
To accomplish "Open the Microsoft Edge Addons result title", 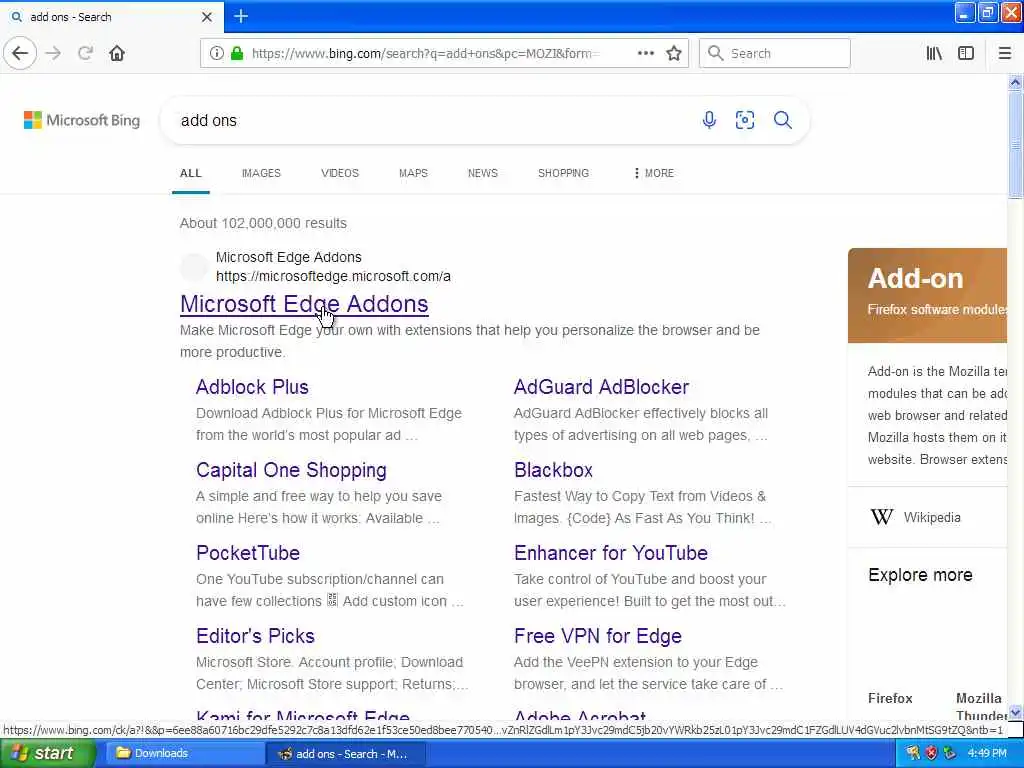I will pos(304,304).
